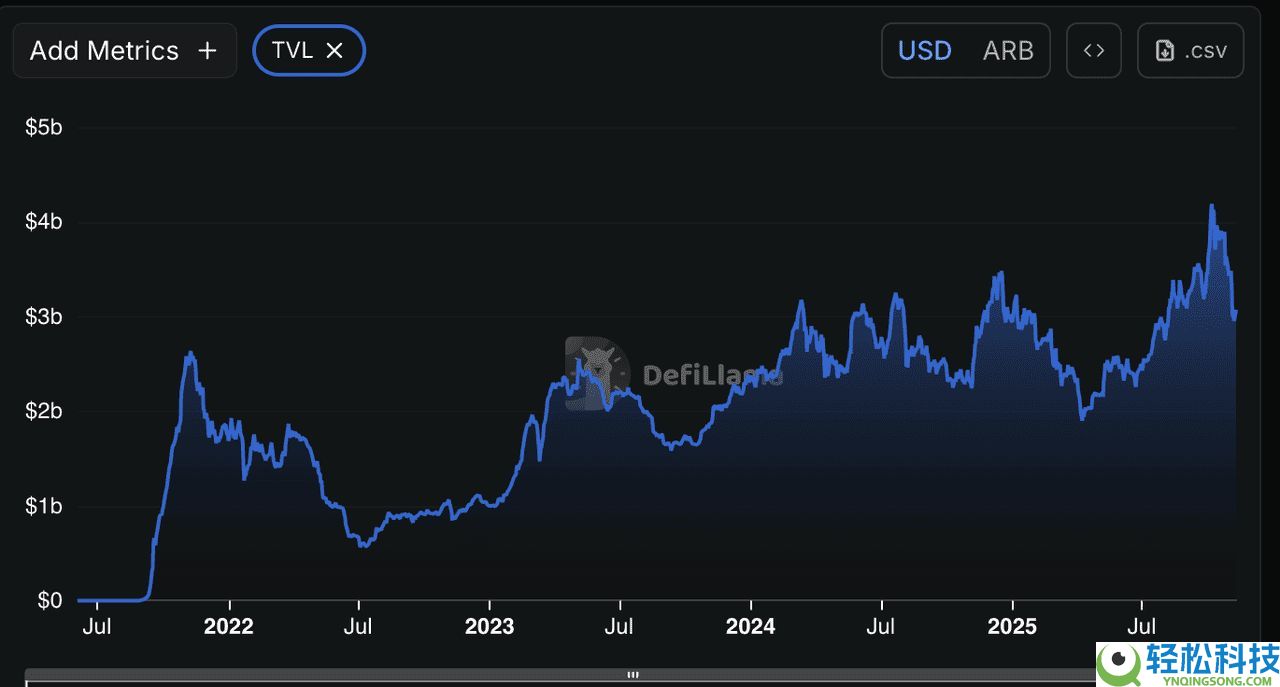The image size is (1280, 687).
Task: Switch denomination to USD
Action: 925,51
